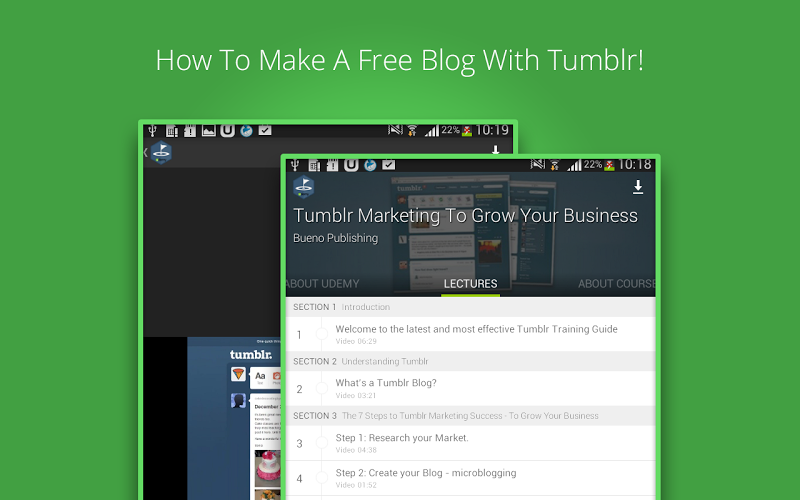Tap the USB icon in the front phone status bar
Viewport: 800px width, 500px height.
tap(295, 165)
